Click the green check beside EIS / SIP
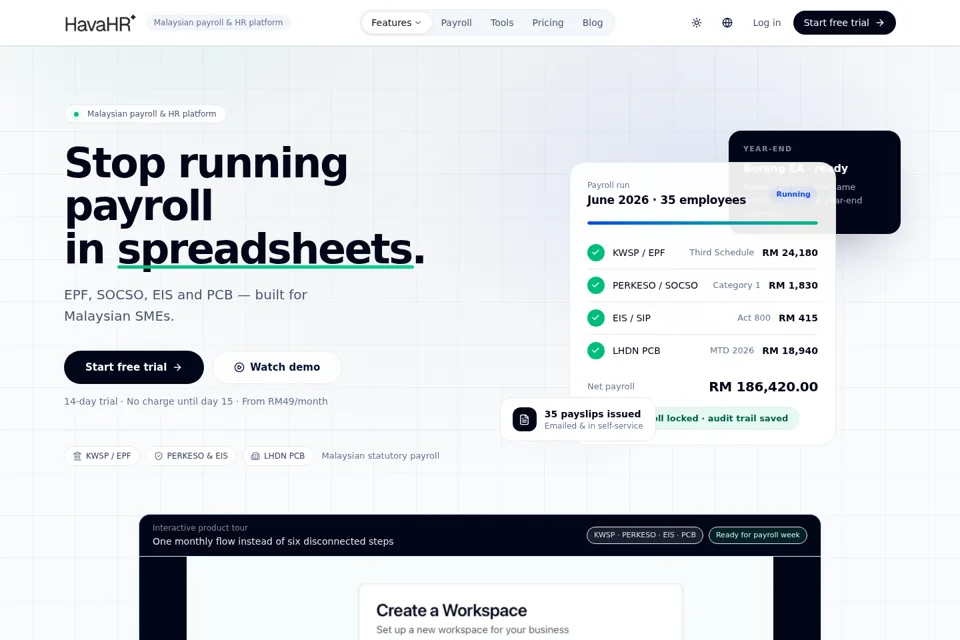 coord(596,318)
